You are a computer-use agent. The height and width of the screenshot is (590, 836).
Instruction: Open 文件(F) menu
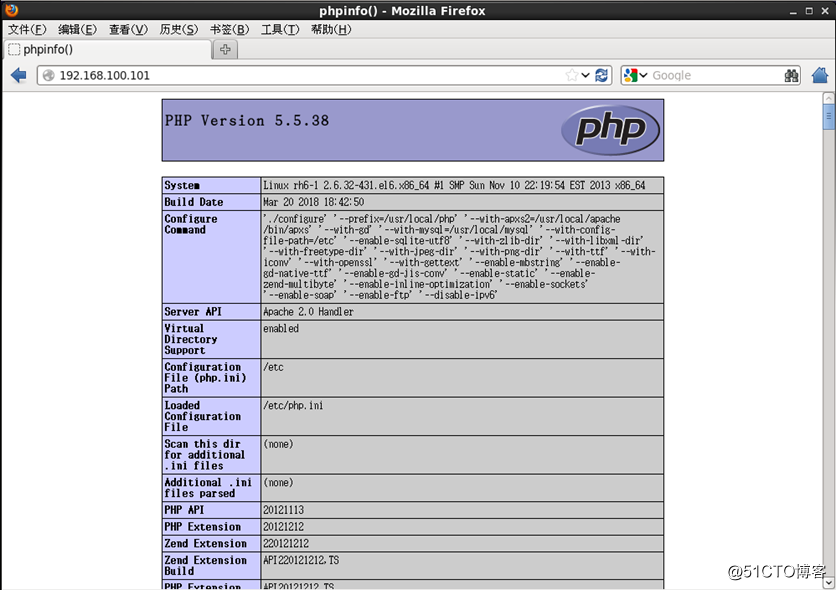point(27,29)
